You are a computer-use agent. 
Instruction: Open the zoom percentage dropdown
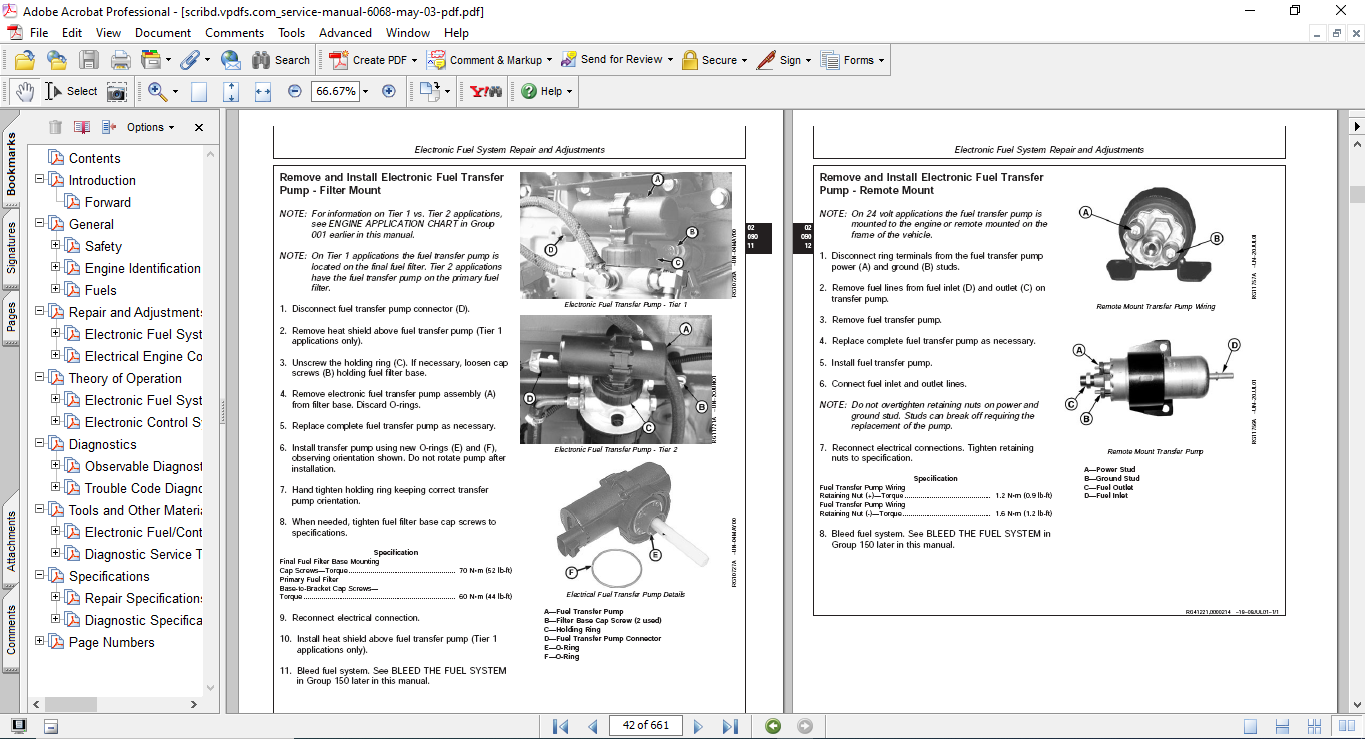coord(365,91)
